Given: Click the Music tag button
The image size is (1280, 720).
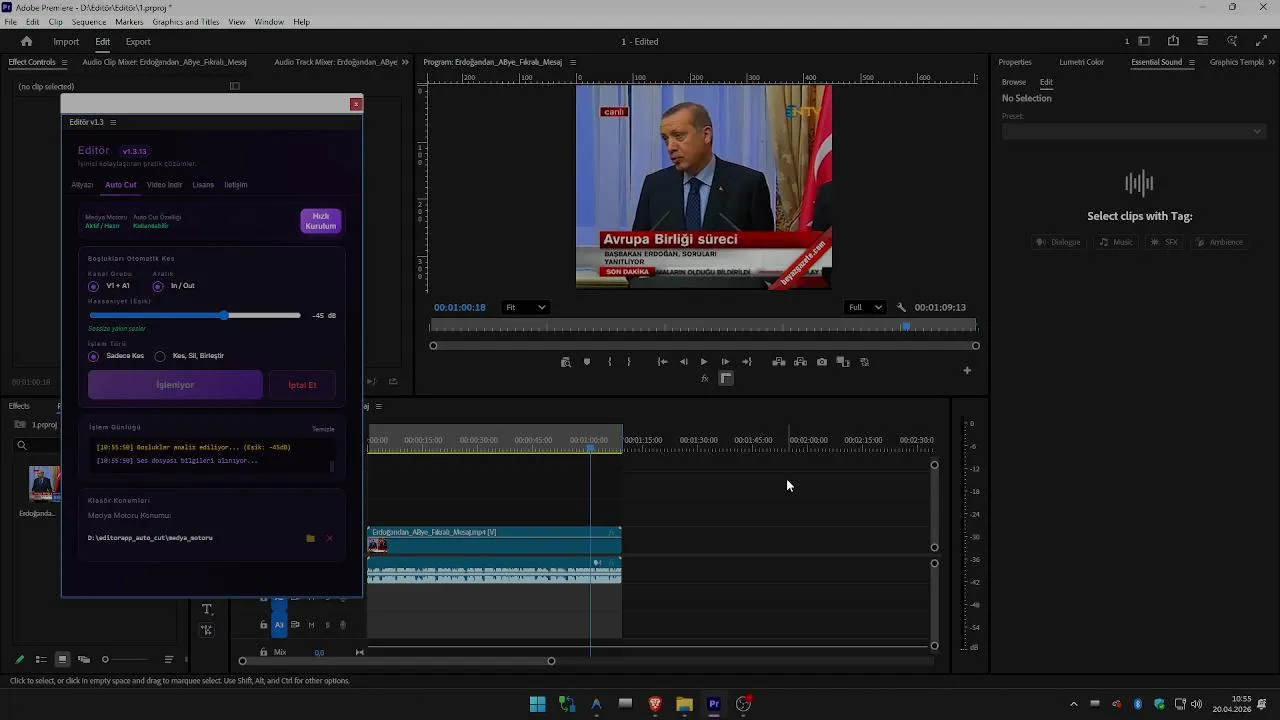Looking at the screenshot, I should click(1116, 242).
